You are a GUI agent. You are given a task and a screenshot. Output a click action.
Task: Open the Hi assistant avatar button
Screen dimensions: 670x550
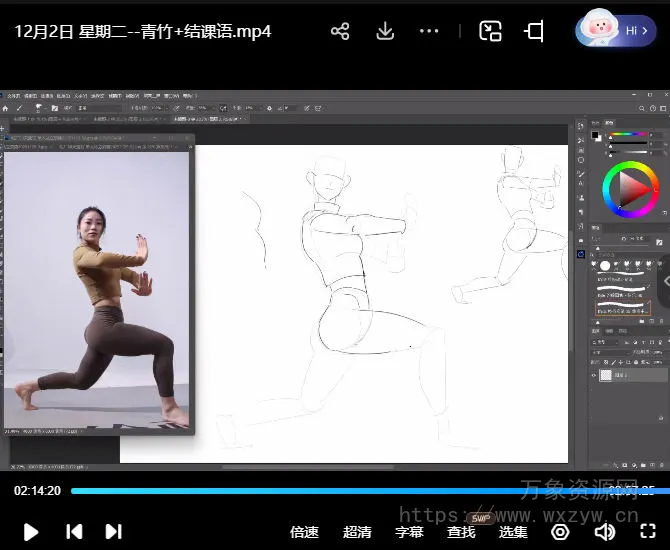(x=615, y=30)
